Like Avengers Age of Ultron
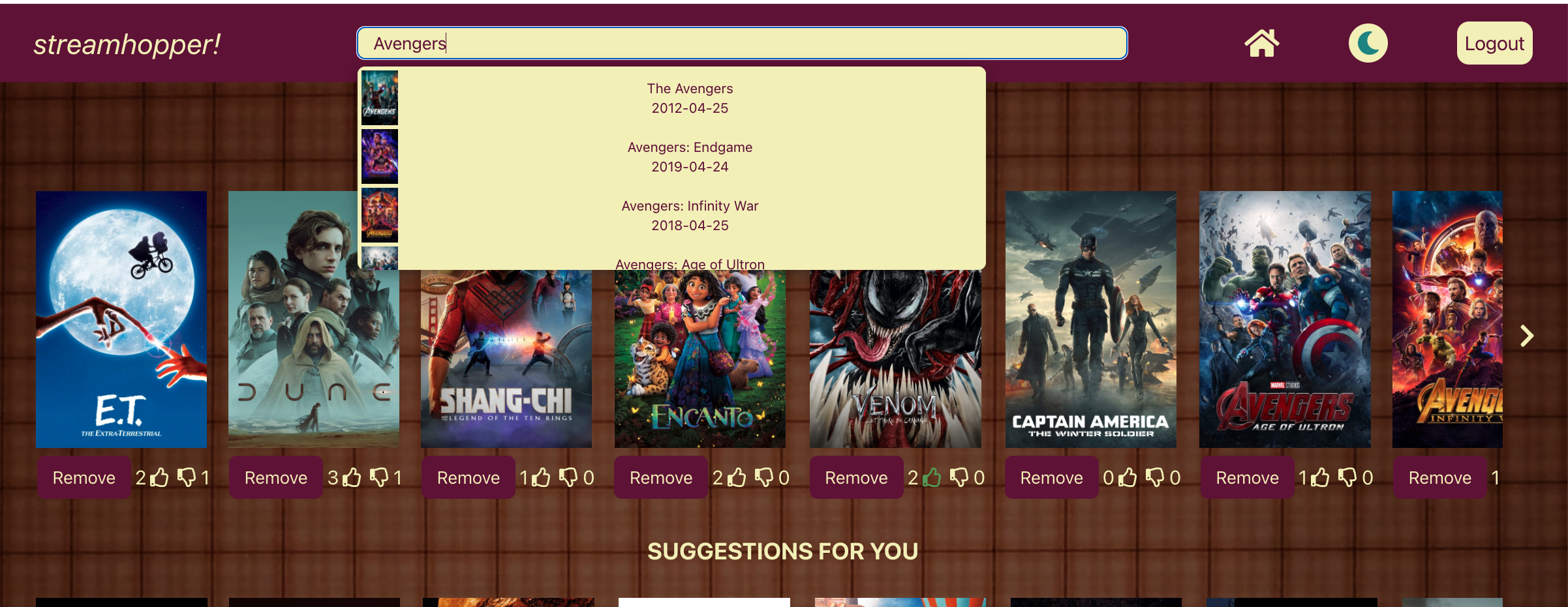Viewport: 1568px width, 607px height. (1320, 478)
